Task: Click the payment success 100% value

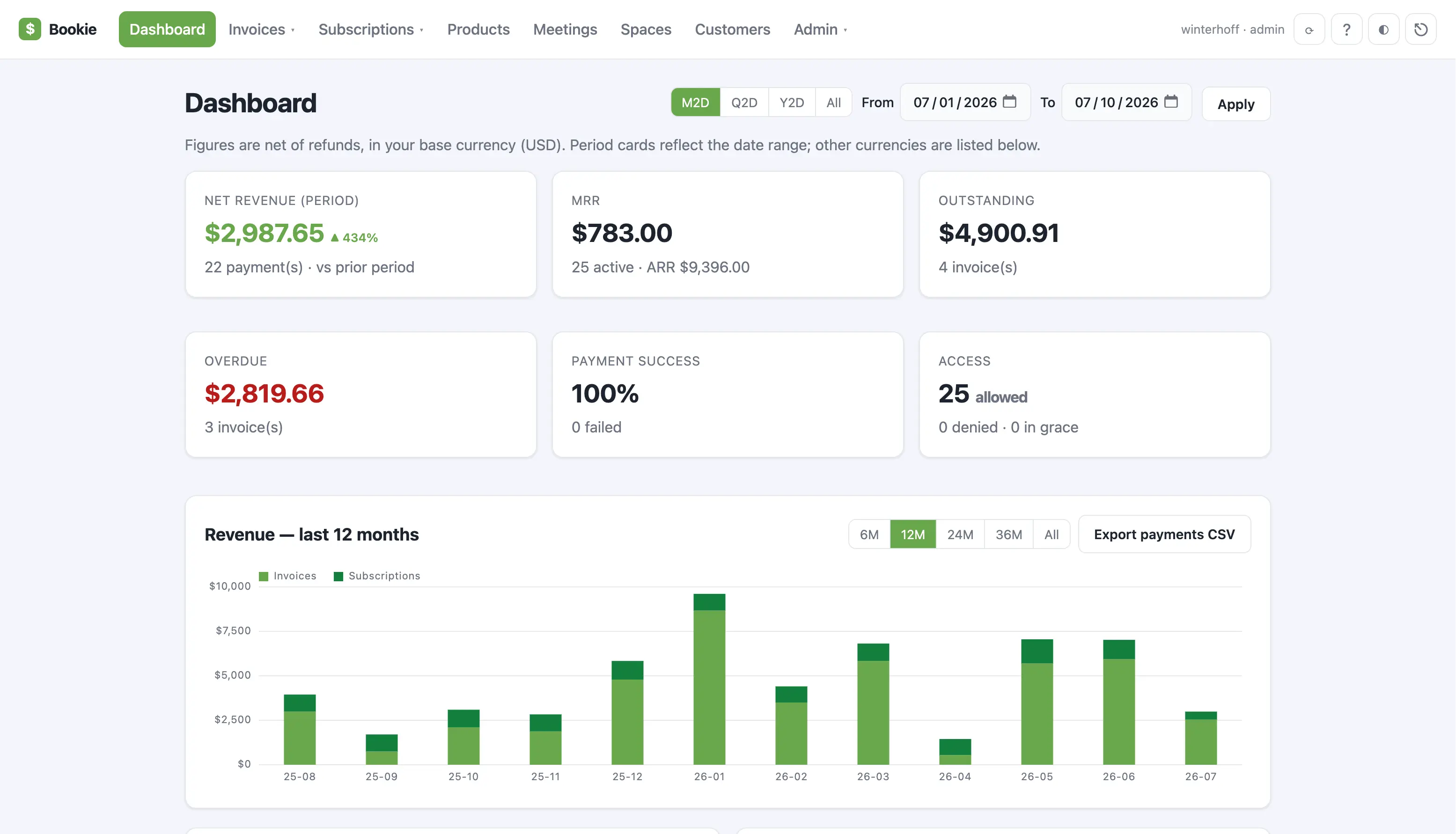Action: 604,394
